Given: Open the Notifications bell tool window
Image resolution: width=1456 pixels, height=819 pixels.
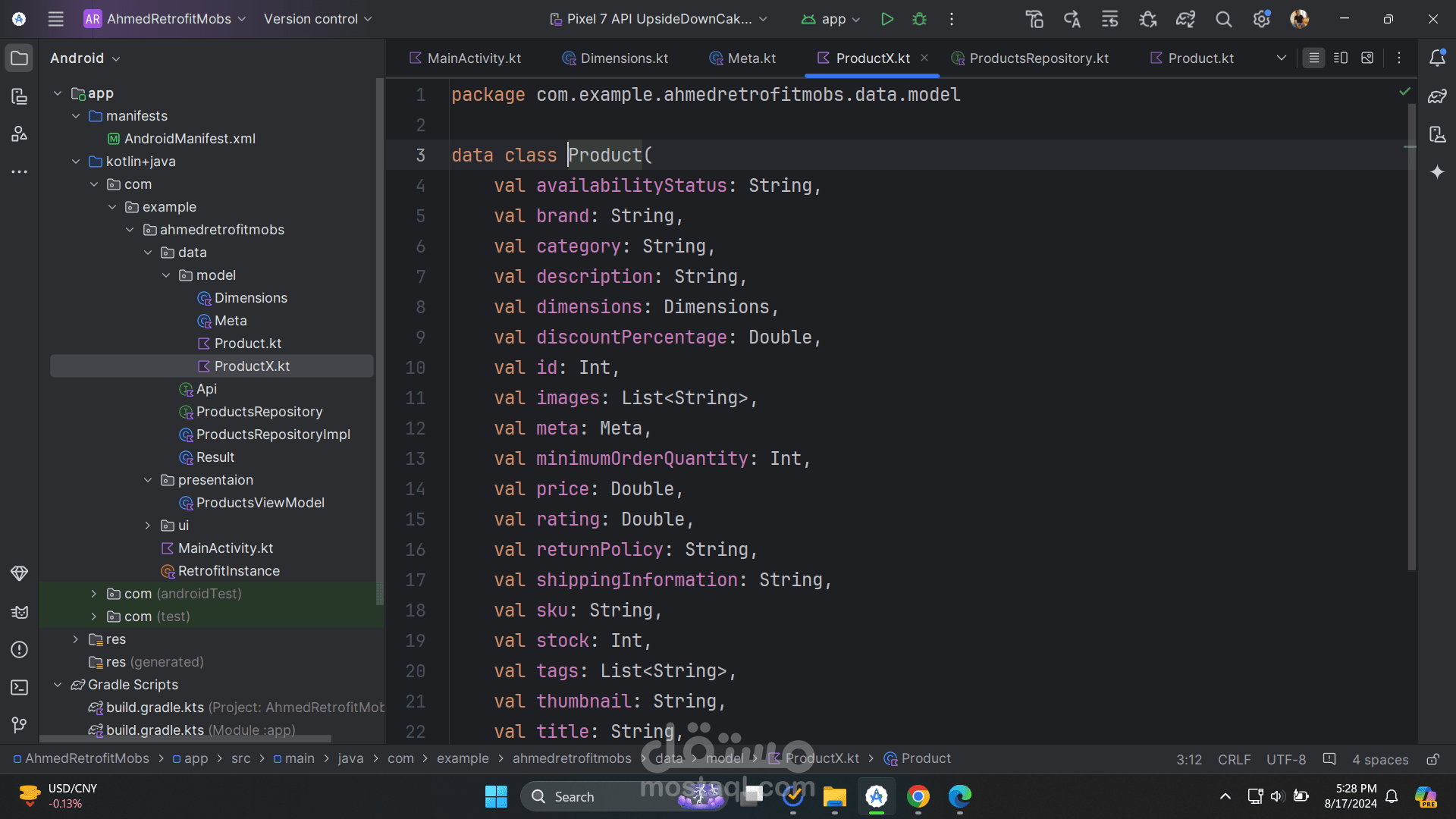Looking at the screenshot, I should [1437, 58].
